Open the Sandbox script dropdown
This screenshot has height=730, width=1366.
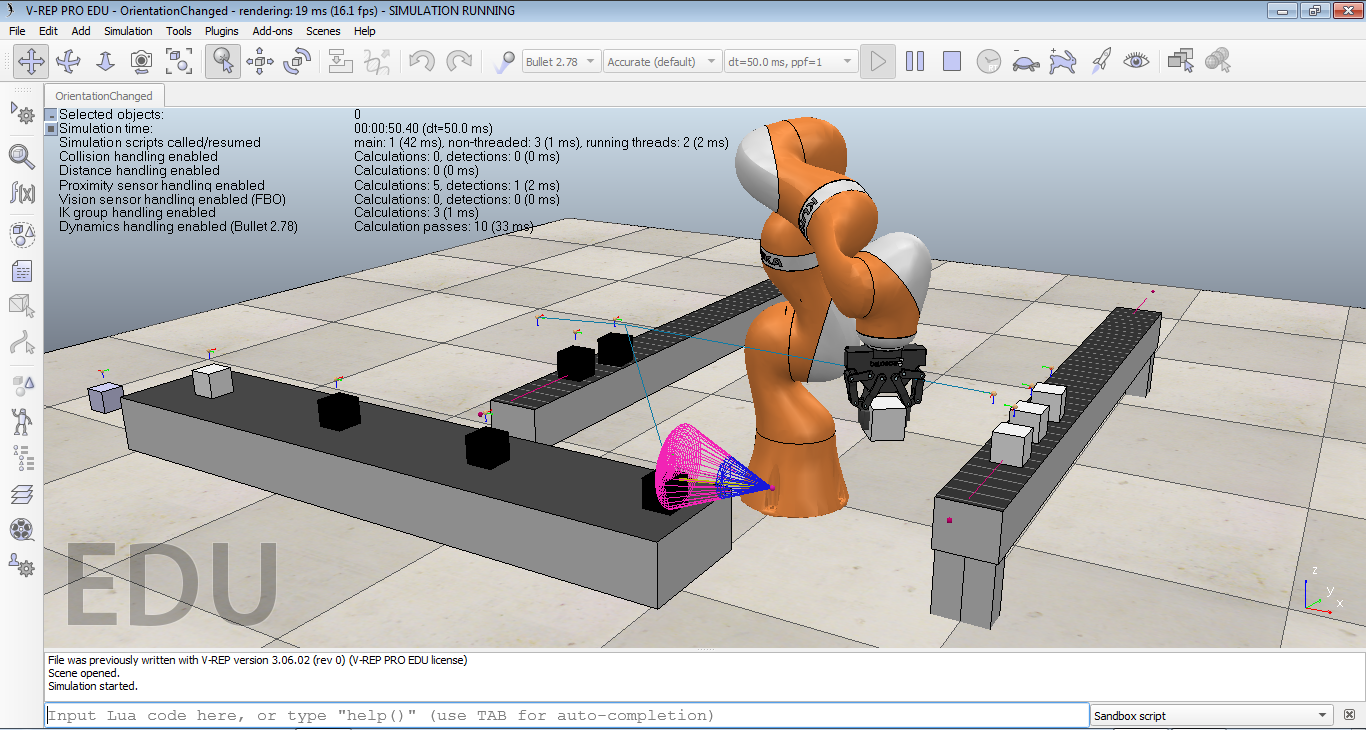click(1212, 715)
